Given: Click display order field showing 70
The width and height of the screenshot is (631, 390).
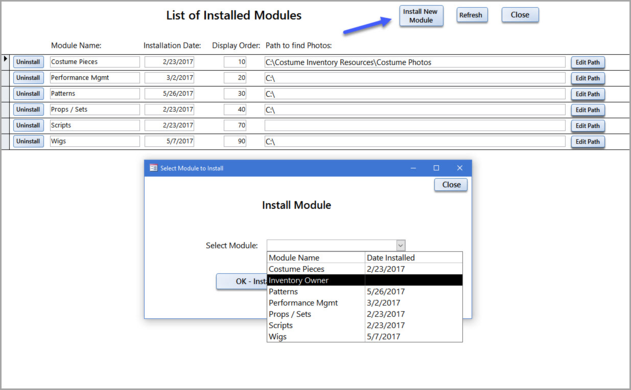Looking at the screenshot, I should tap(235, 126).
